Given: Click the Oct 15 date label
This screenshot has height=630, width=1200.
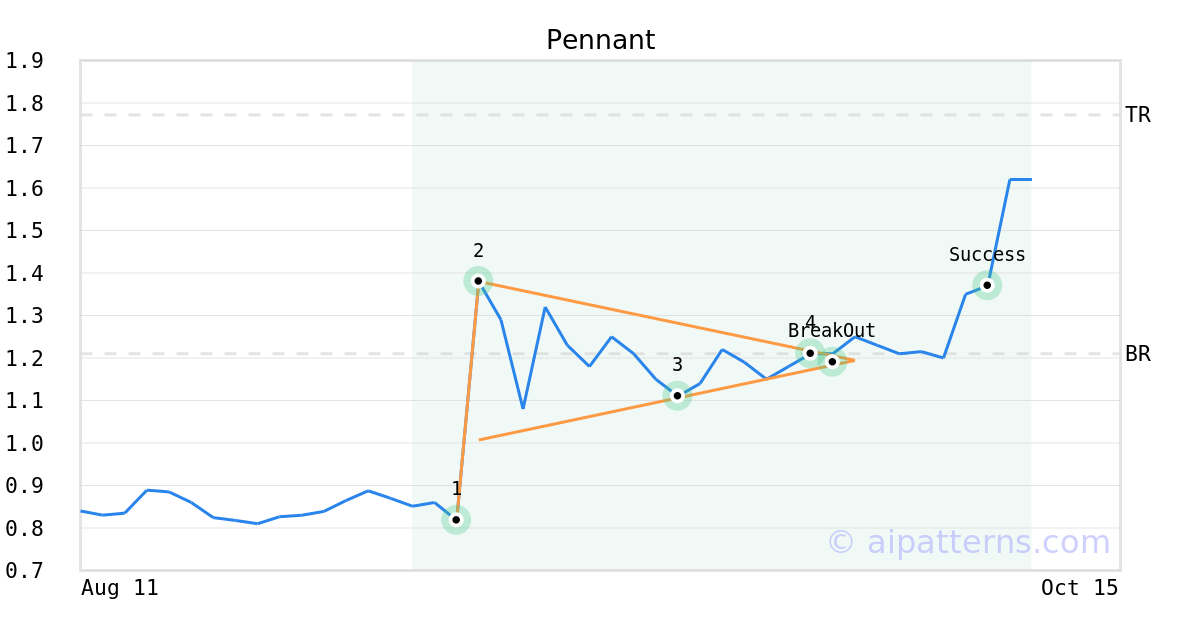Looking at the screenshot, I should pyautogui.click(x=1079, y=588).
